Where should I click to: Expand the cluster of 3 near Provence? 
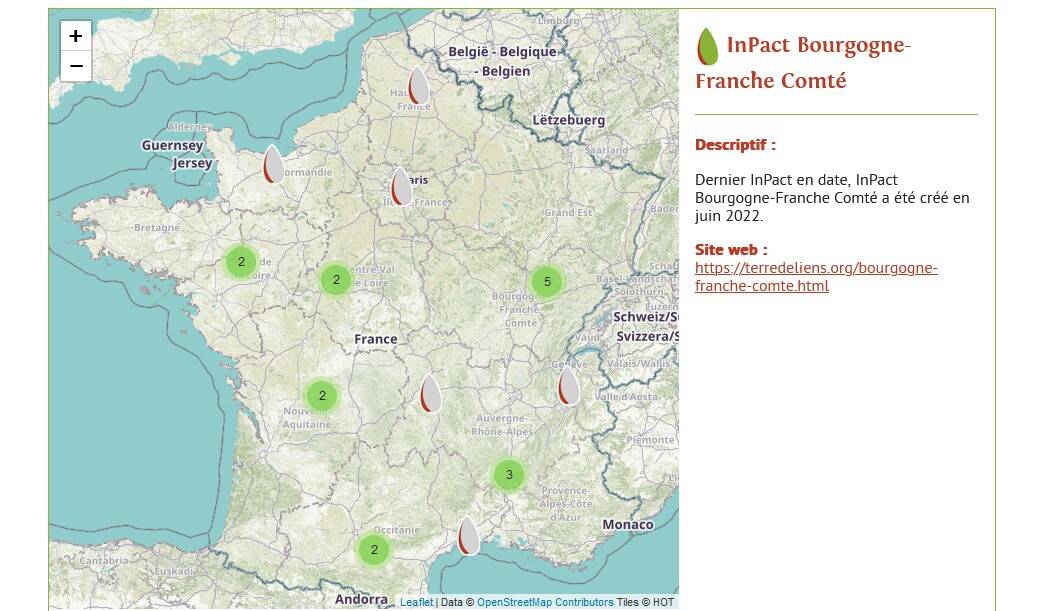pos(509,474)
